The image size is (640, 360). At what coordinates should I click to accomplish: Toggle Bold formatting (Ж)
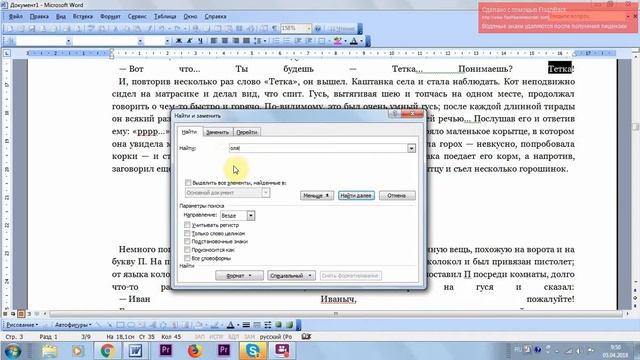click(x=179, y=41)
